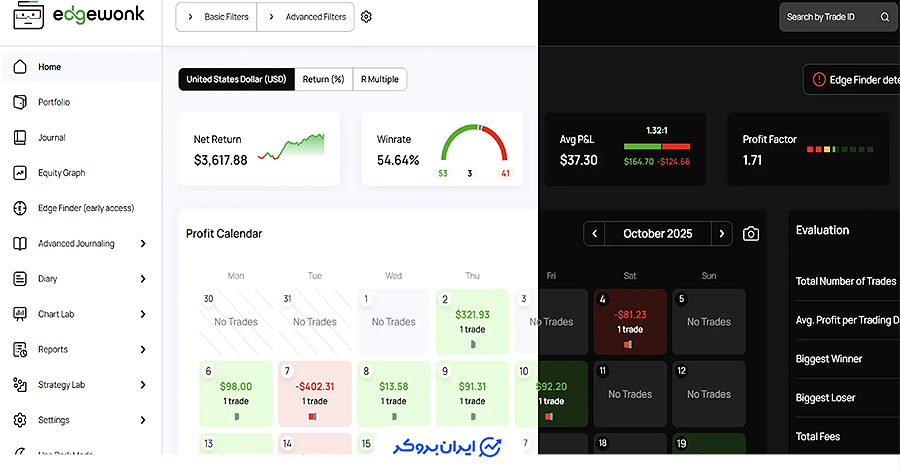This screenshot has height=471, width=900.
Task: Click the Diary sidebar icon
Action: click(x=20, y=279)
